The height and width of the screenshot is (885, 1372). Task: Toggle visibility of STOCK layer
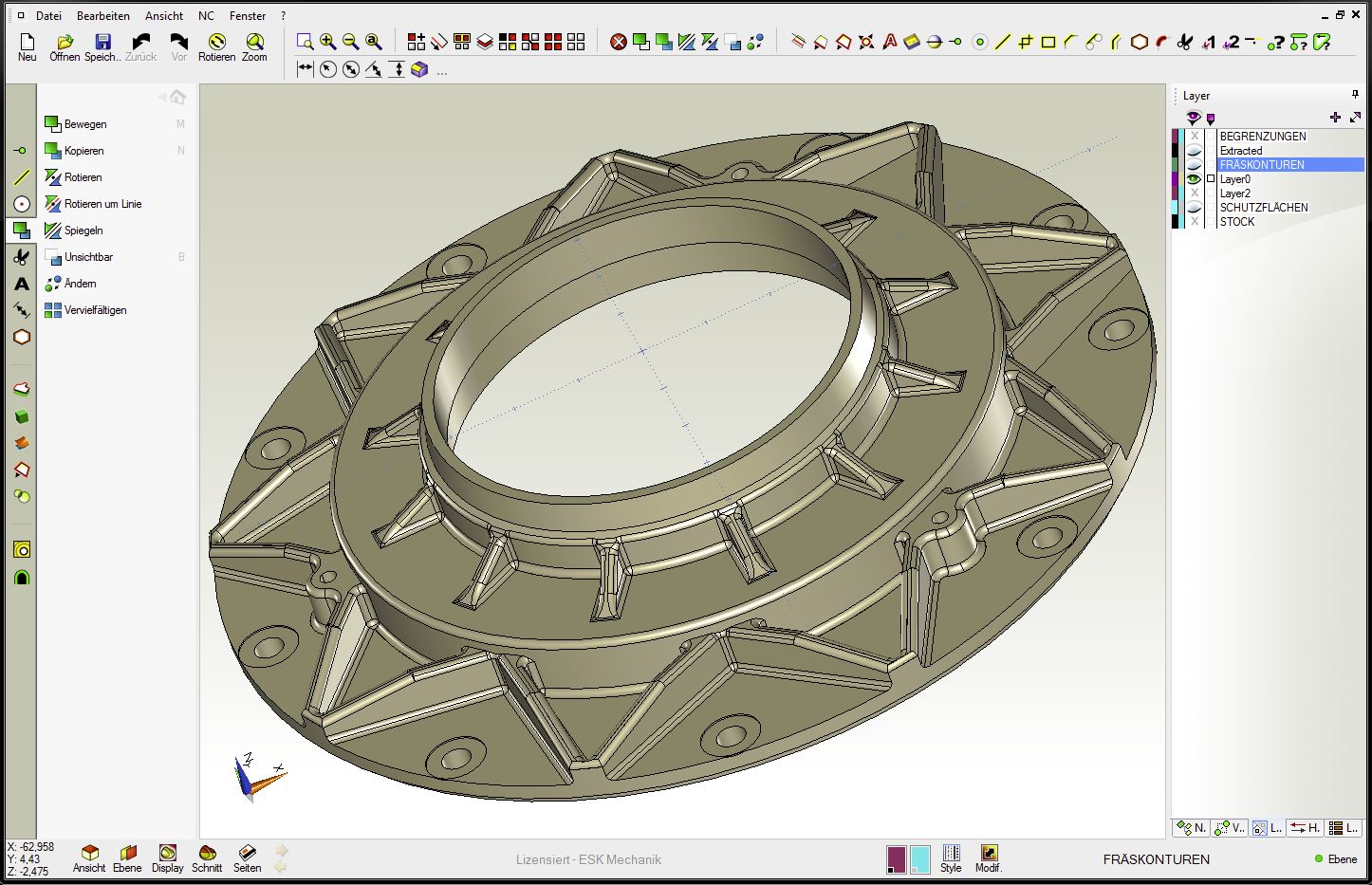click(x=1195, y=222)
